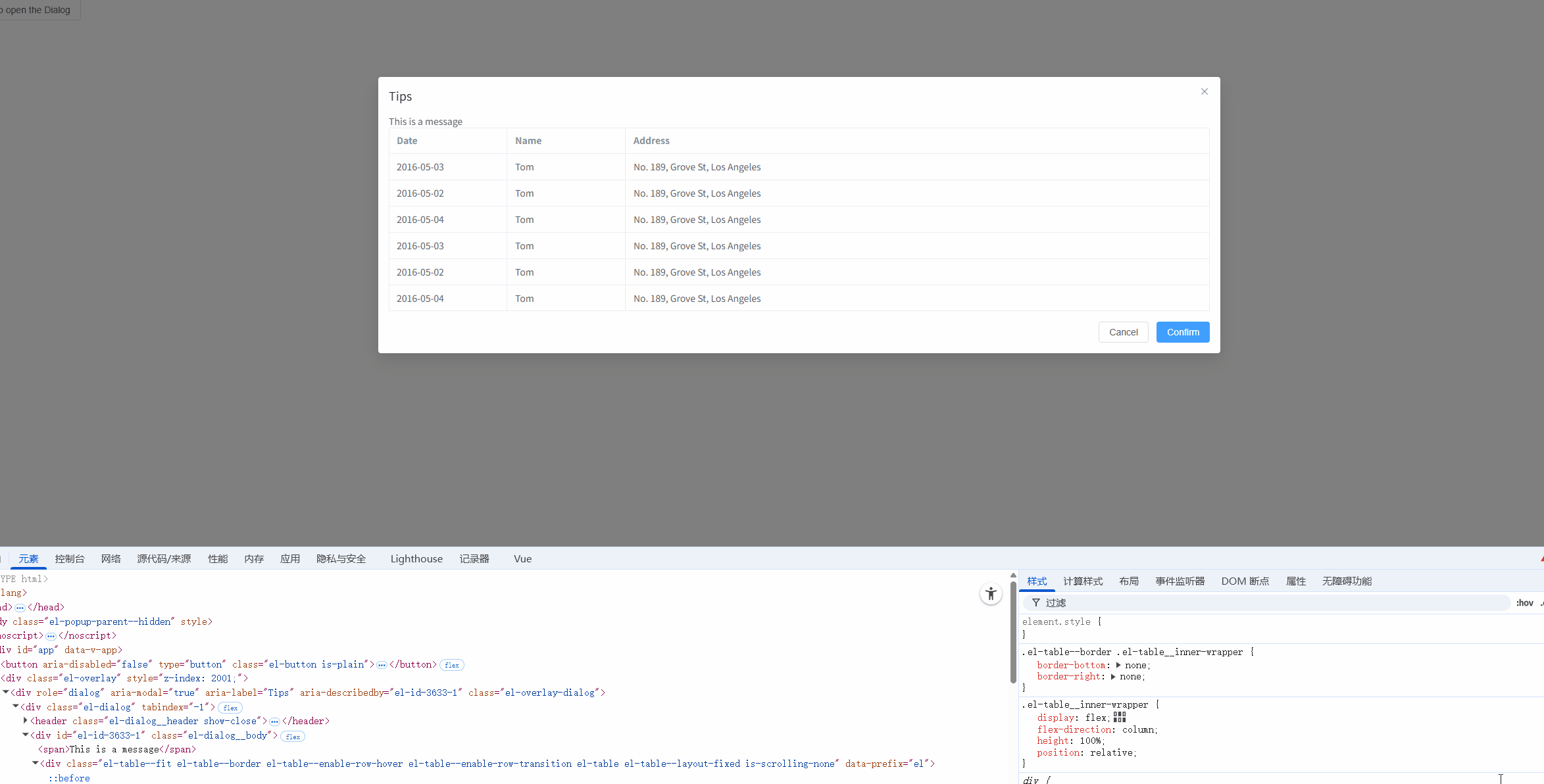Toggle the :hov element state option
1544x784 pixels.
coord(1524,602)
